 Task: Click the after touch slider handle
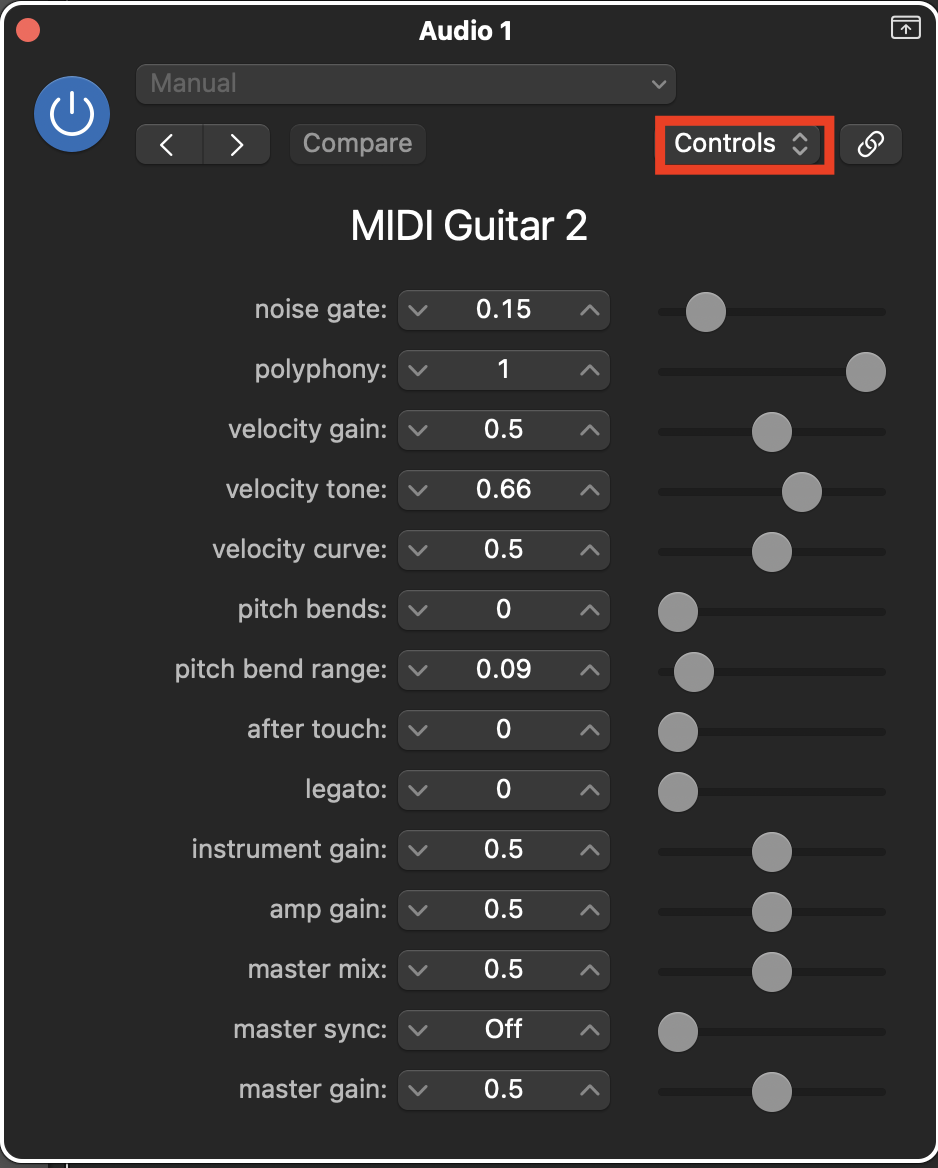coord(678,732)
